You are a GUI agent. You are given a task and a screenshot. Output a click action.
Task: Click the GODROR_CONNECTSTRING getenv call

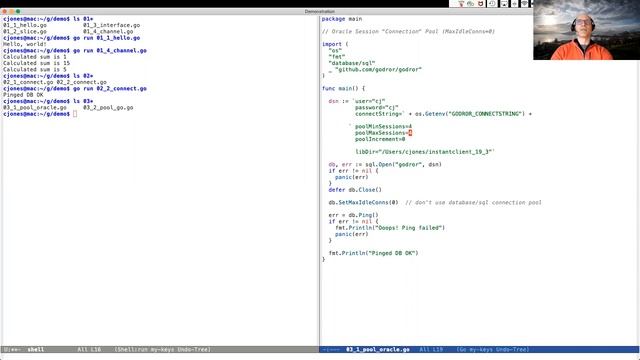point(470,114)
